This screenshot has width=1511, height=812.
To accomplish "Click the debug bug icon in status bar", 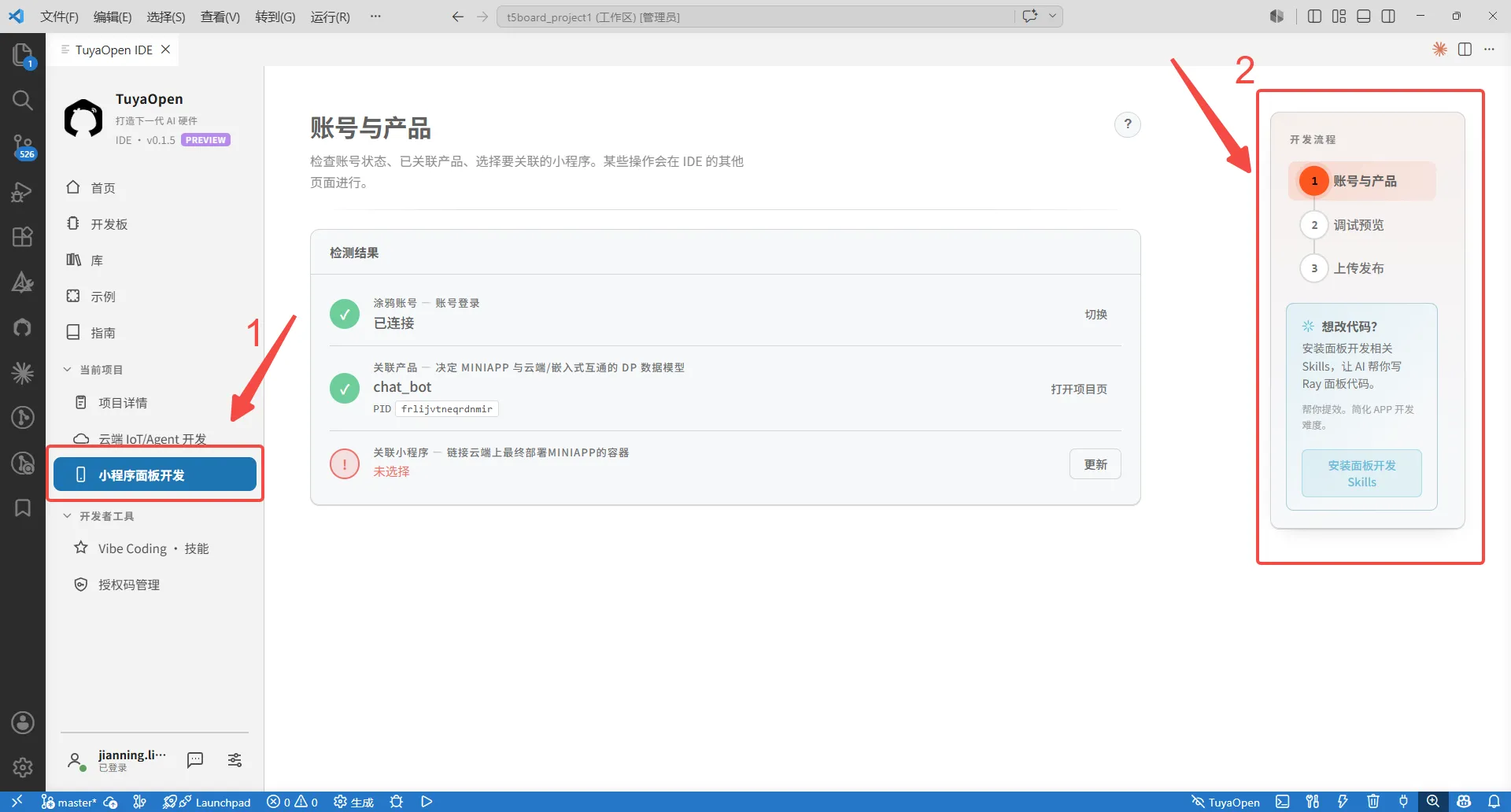I will (x=397, y=802).
